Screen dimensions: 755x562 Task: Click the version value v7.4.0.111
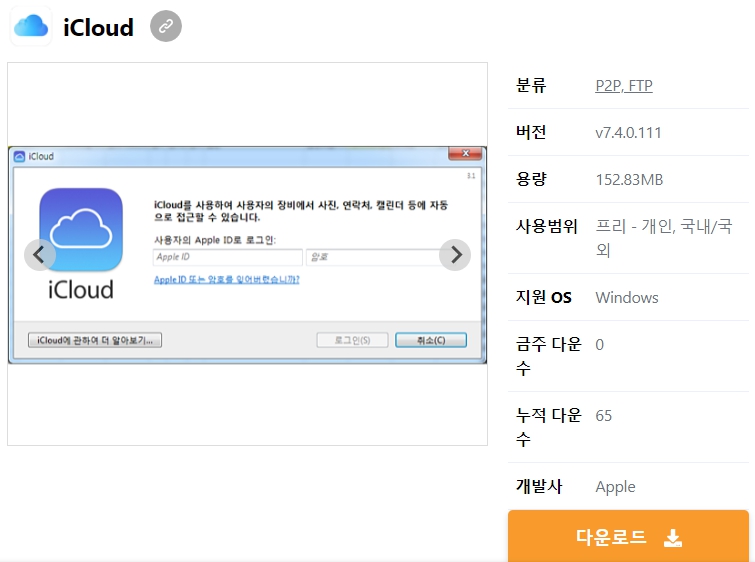pyautogui.click(x=628, y=132)
